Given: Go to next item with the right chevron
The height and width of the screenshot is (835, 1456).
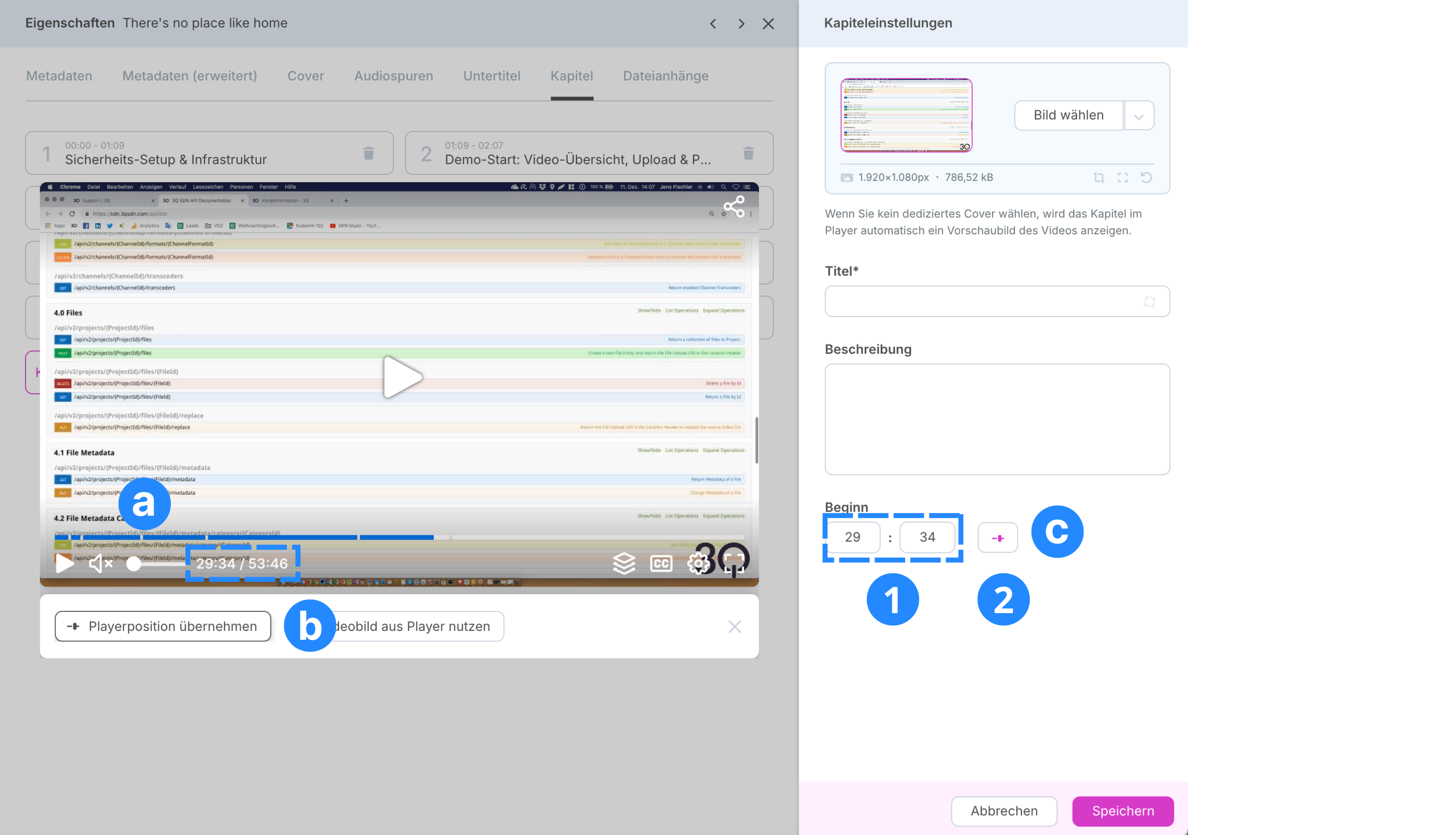Looking at the screenshot, I should tap(741, 24).
